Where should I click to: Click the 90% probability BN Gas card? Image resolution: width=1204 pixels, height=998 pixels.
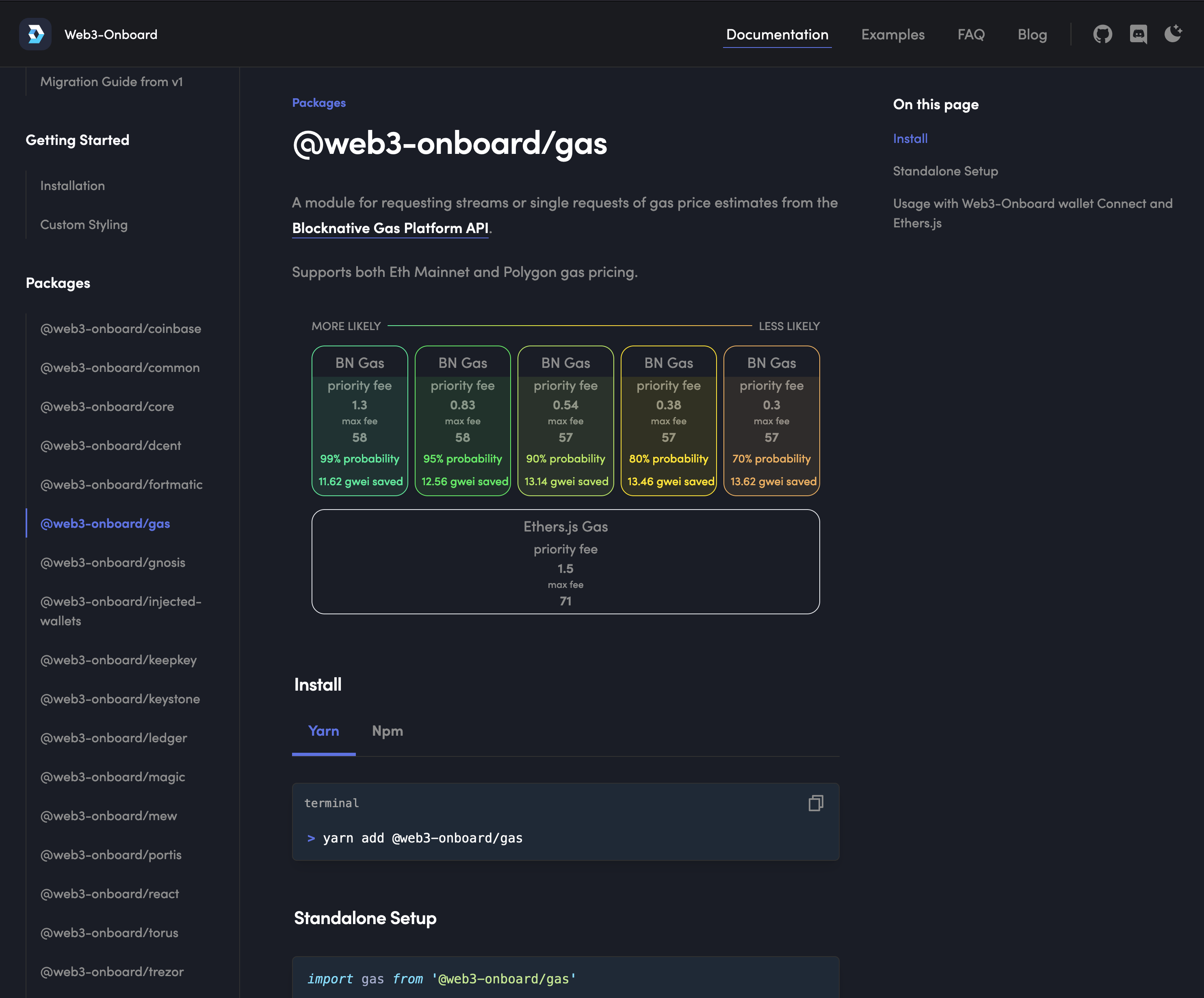(565, 420)
